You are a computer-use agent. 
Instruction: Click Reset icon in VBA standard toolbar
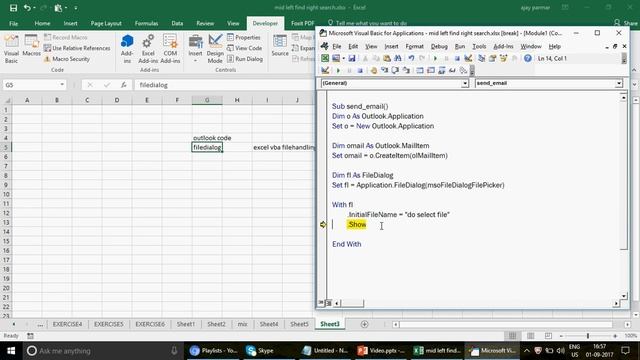pyautogui.click(x=457, y=58)
